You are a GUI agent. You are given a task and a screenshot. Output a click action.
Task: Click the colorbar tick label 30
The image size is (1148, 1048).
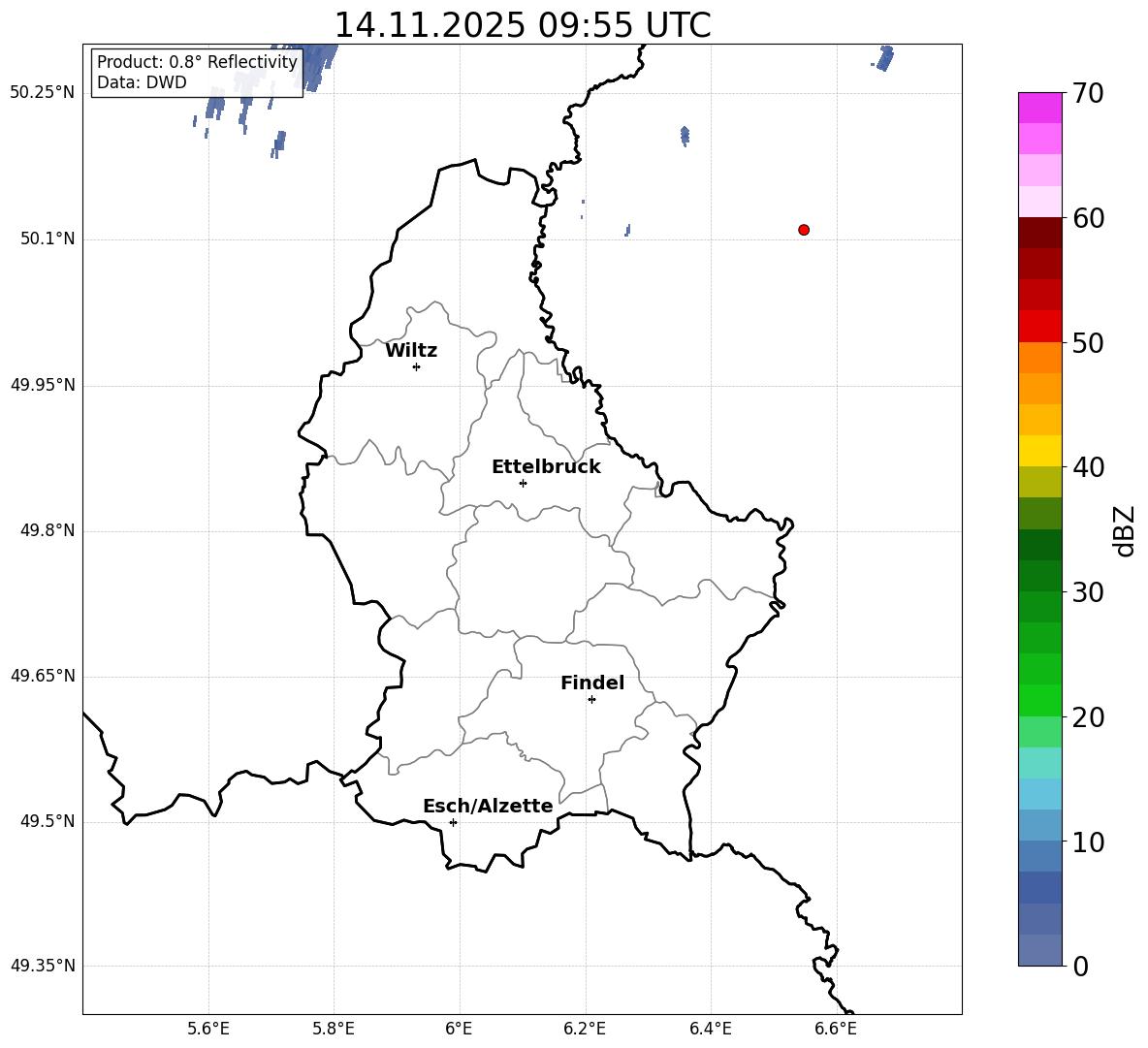coord(1088,592)
